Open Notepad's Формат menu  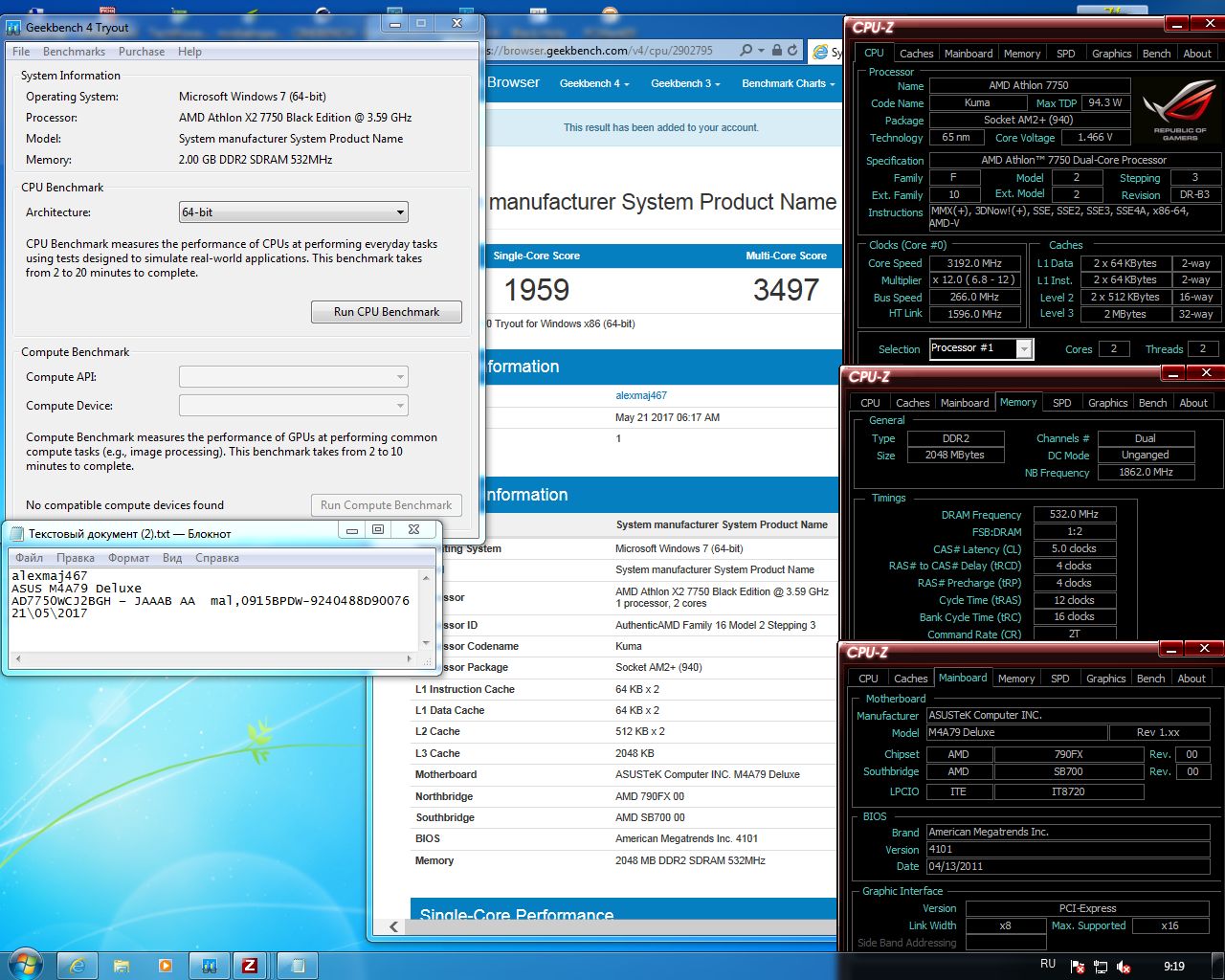click(128, 558)
